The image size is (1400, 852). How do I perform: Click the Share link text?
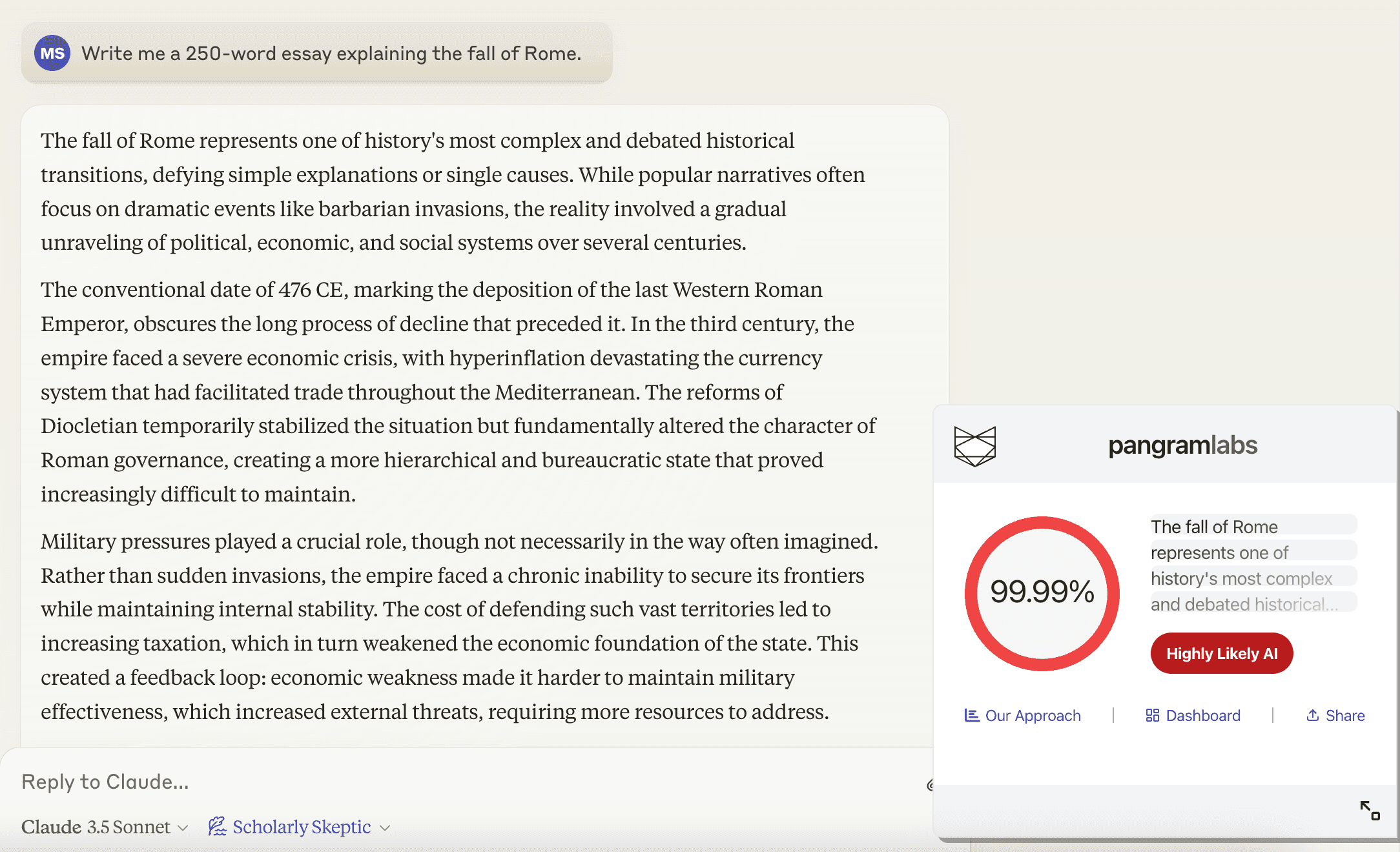point(1345,715)
